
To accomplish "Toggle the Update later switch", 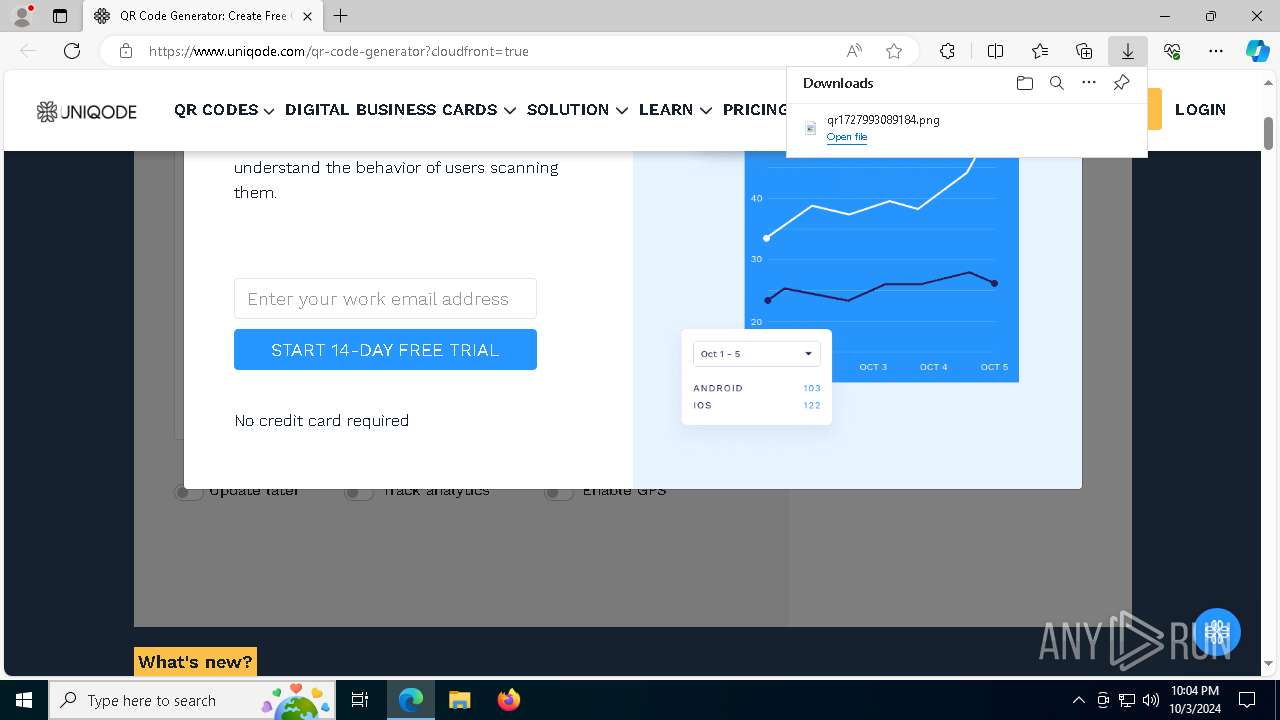I will (189, 491).
